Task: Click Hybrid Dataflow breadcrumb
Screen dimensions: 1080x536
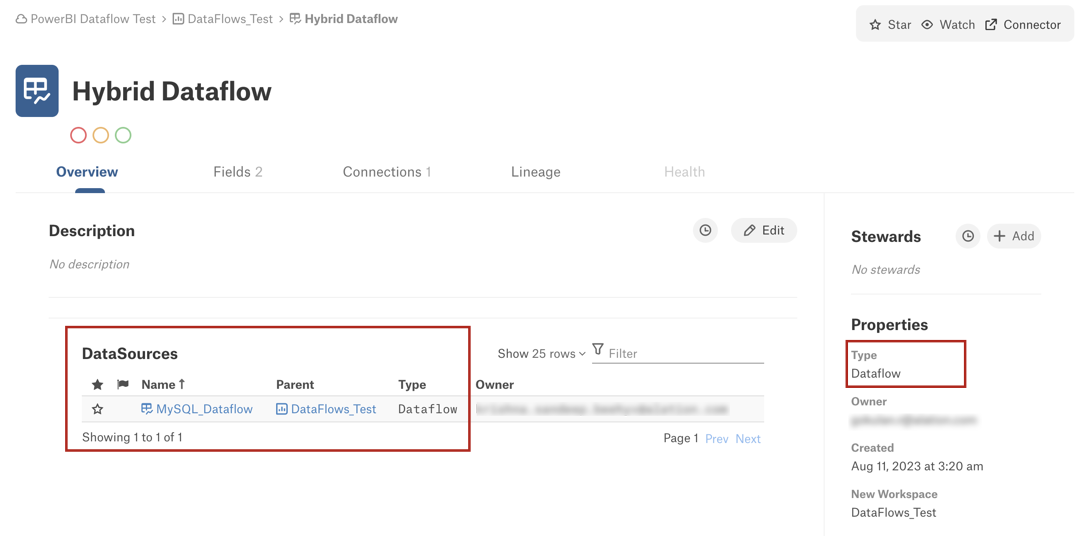Action: pyautogui.click(x=344, y=19)
